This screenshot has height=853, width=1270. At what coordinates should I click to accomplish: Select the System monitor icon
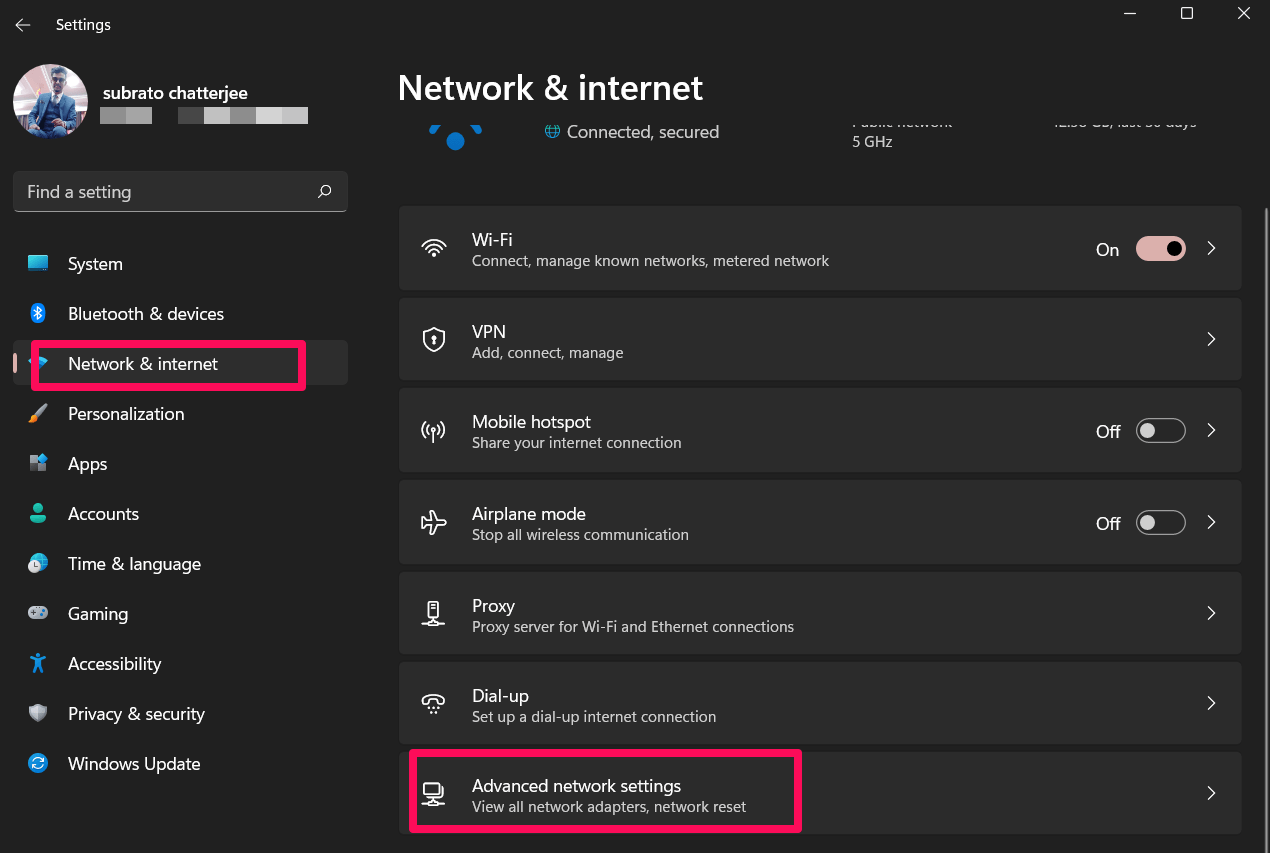[x=38, y=264]
